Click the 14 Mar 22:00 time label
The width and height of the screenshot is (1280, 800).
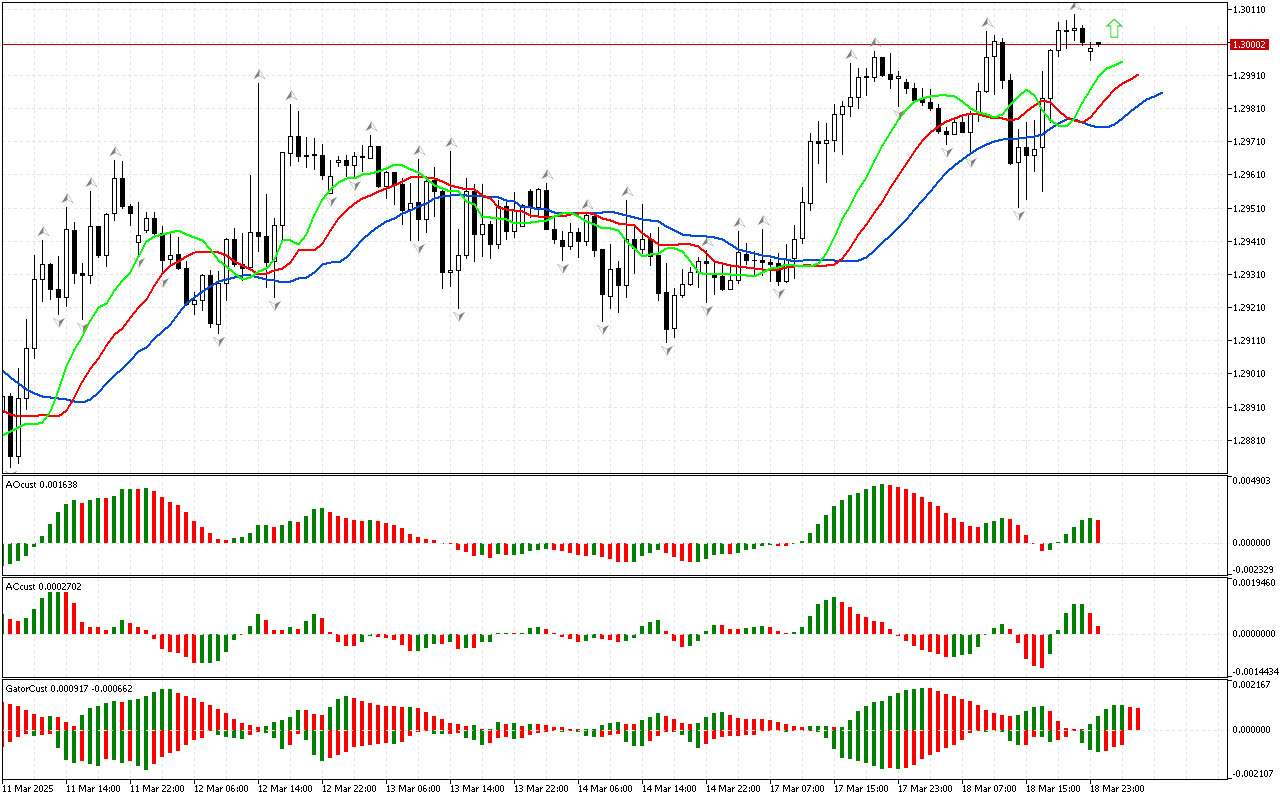point(733,788)
